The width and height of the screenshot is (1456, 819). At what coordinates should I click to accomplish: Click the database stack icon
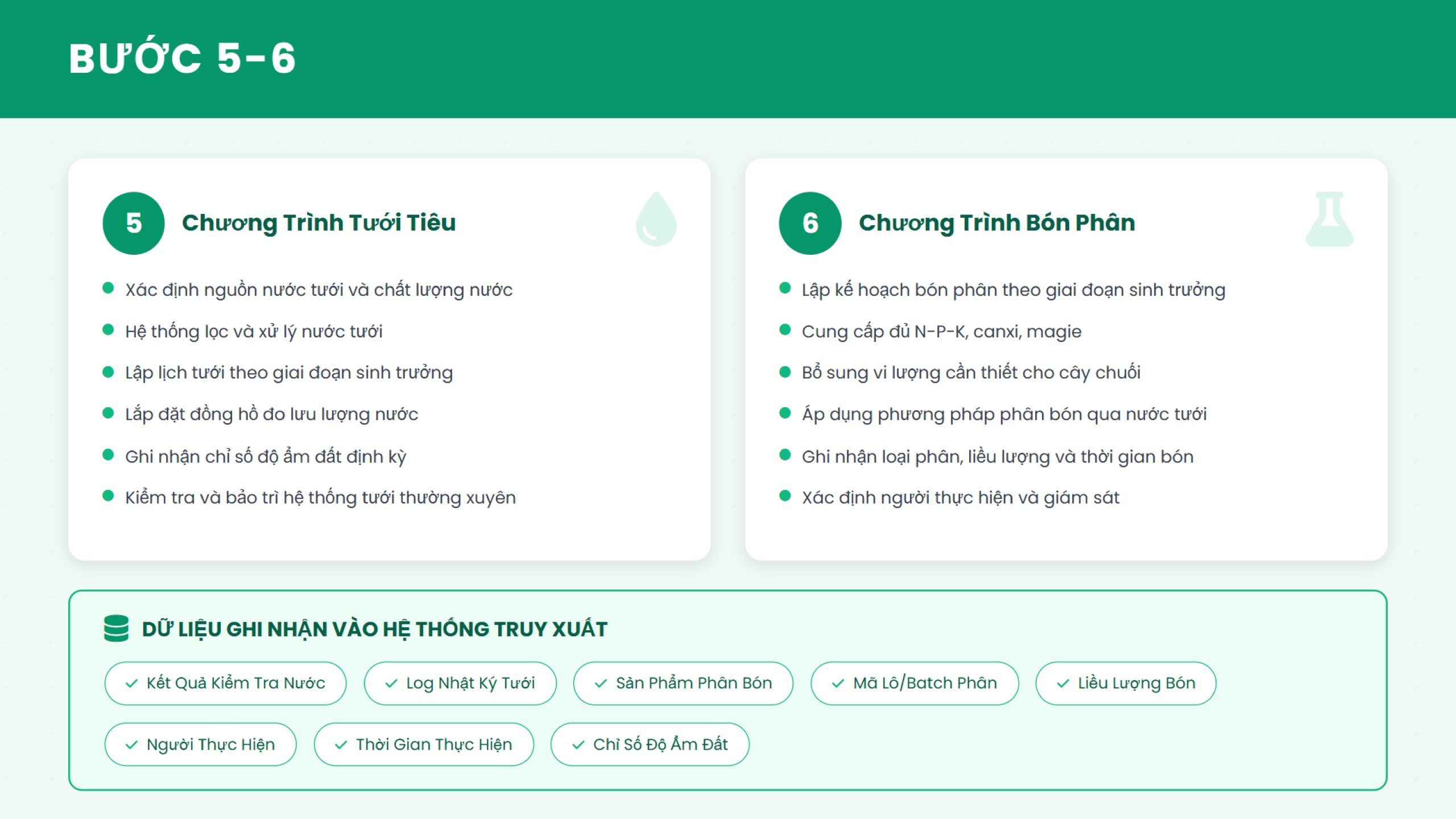pos(117,628)
